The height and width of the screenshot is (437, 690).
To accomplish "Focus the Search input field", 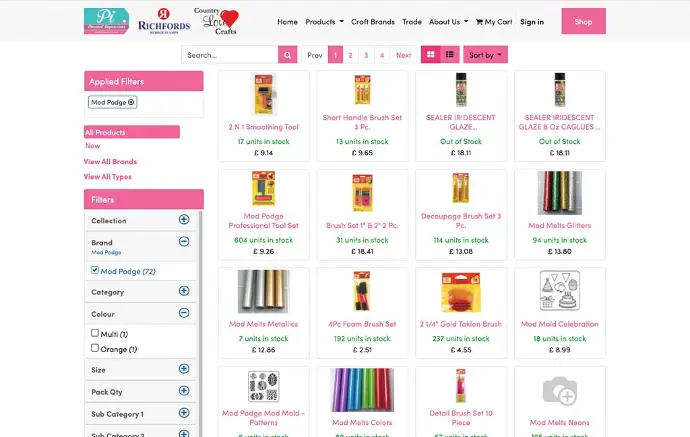I will pyautogui.click(x=230, y=55).
